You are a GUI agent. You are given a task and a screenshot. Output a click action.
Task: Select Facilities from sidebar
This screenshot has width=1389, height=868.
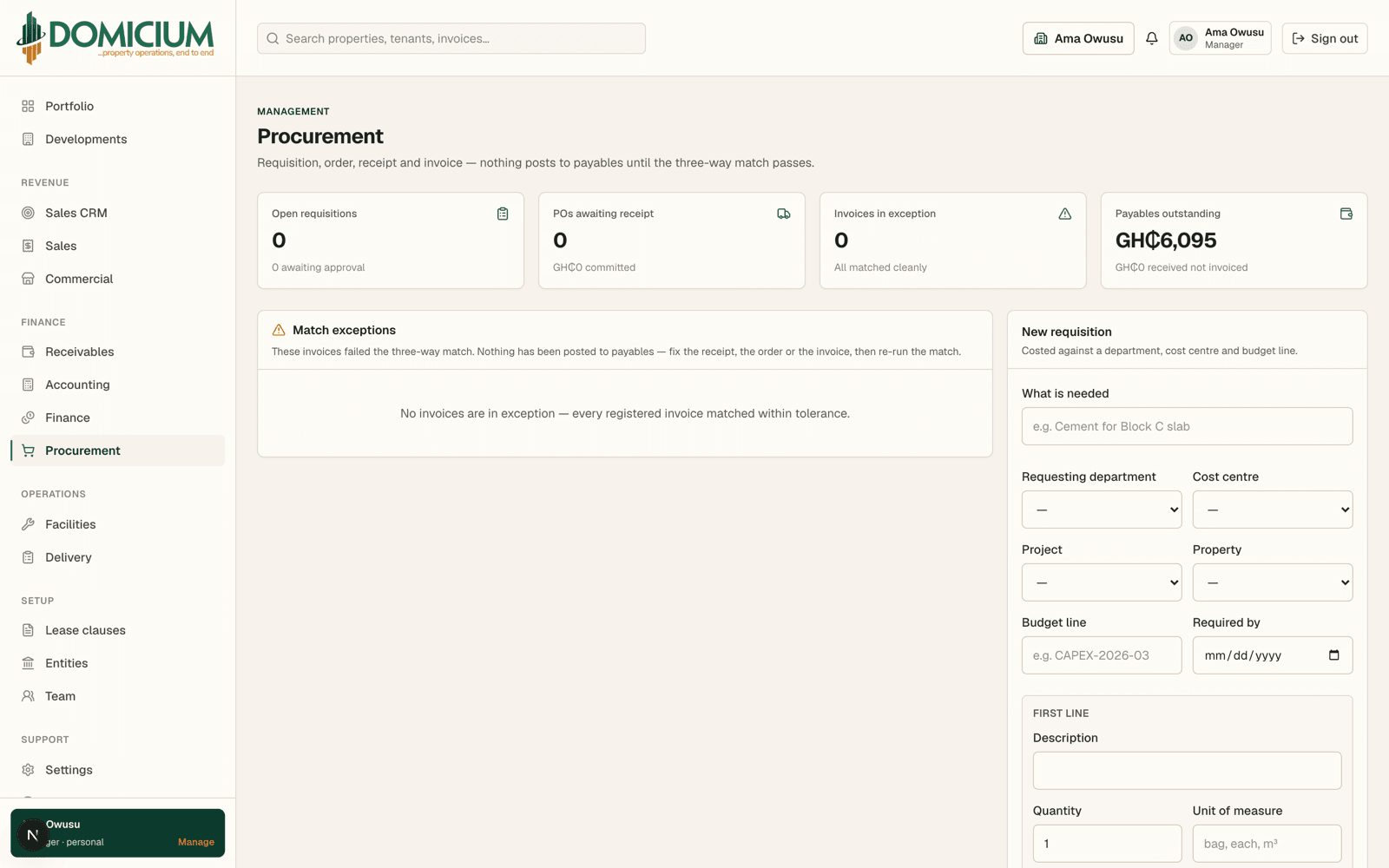(117, 524)
